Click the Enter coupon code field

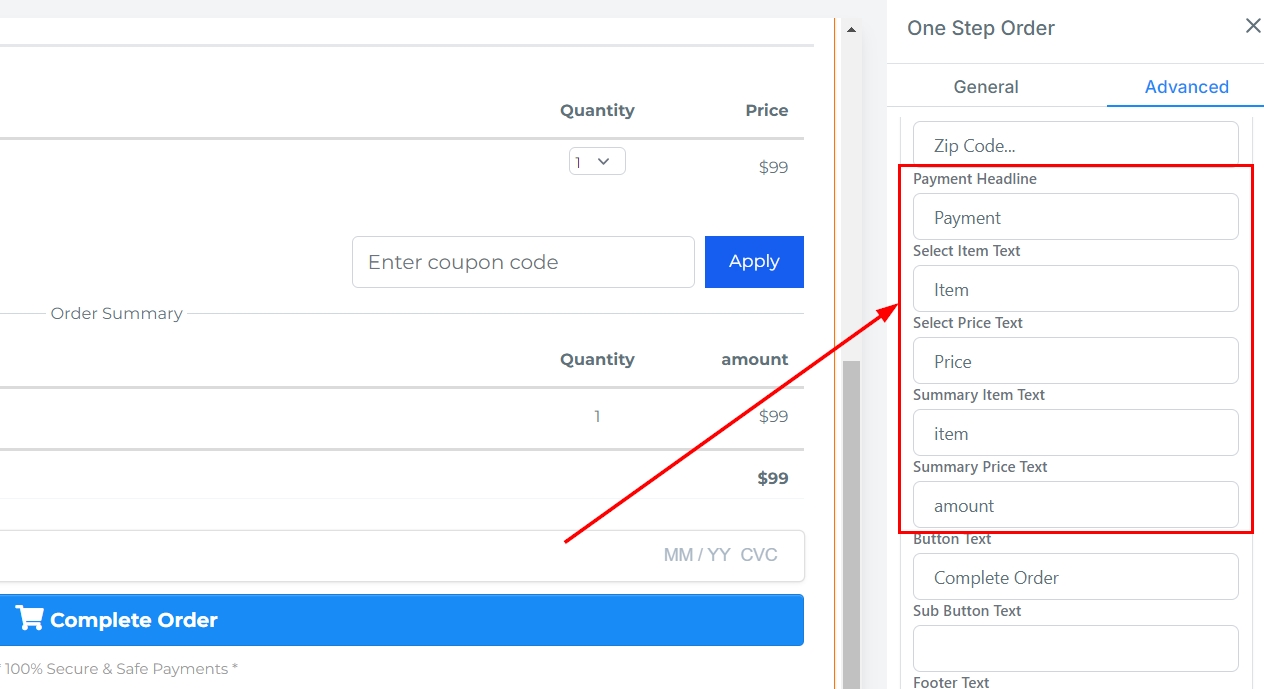coord(523,262)
